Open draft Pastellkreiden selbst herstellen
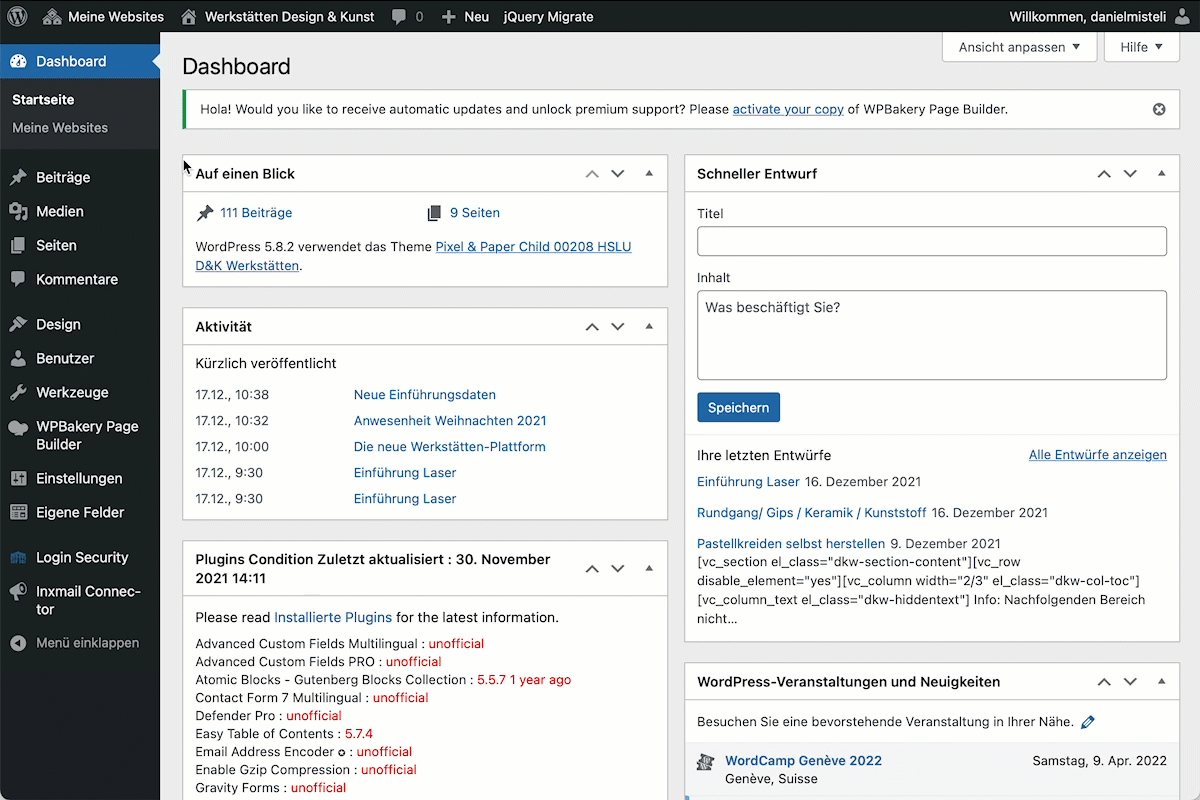 tap(791, 544)
